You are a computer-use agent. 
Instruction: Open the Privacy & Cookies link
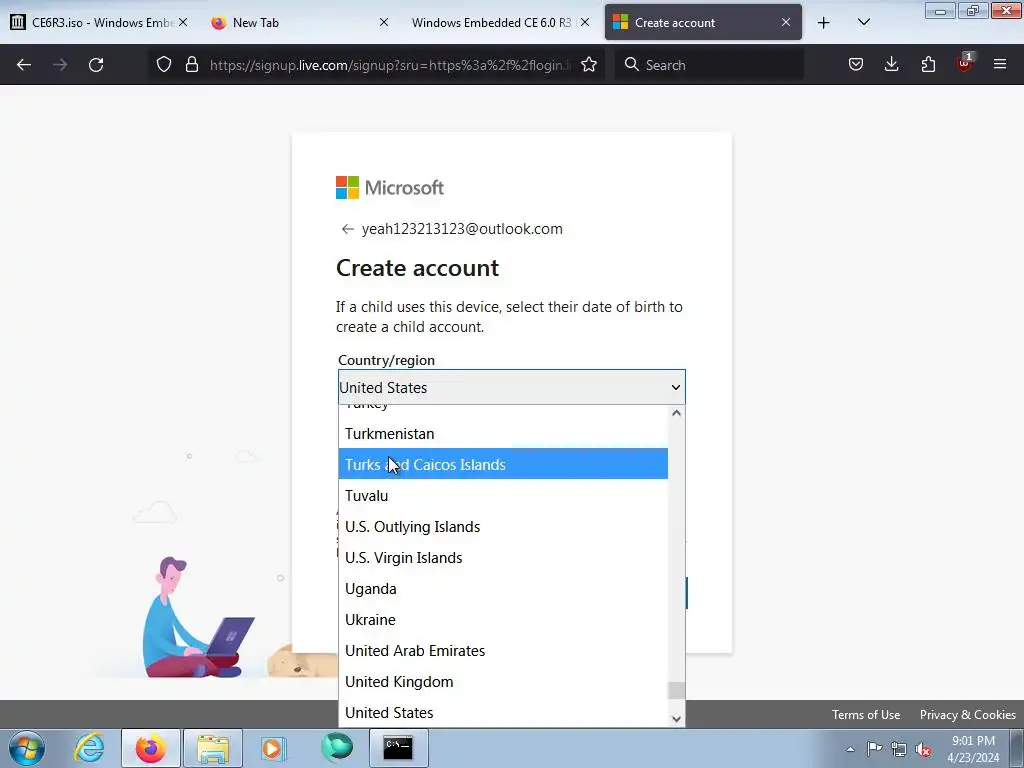pos(967,714)
